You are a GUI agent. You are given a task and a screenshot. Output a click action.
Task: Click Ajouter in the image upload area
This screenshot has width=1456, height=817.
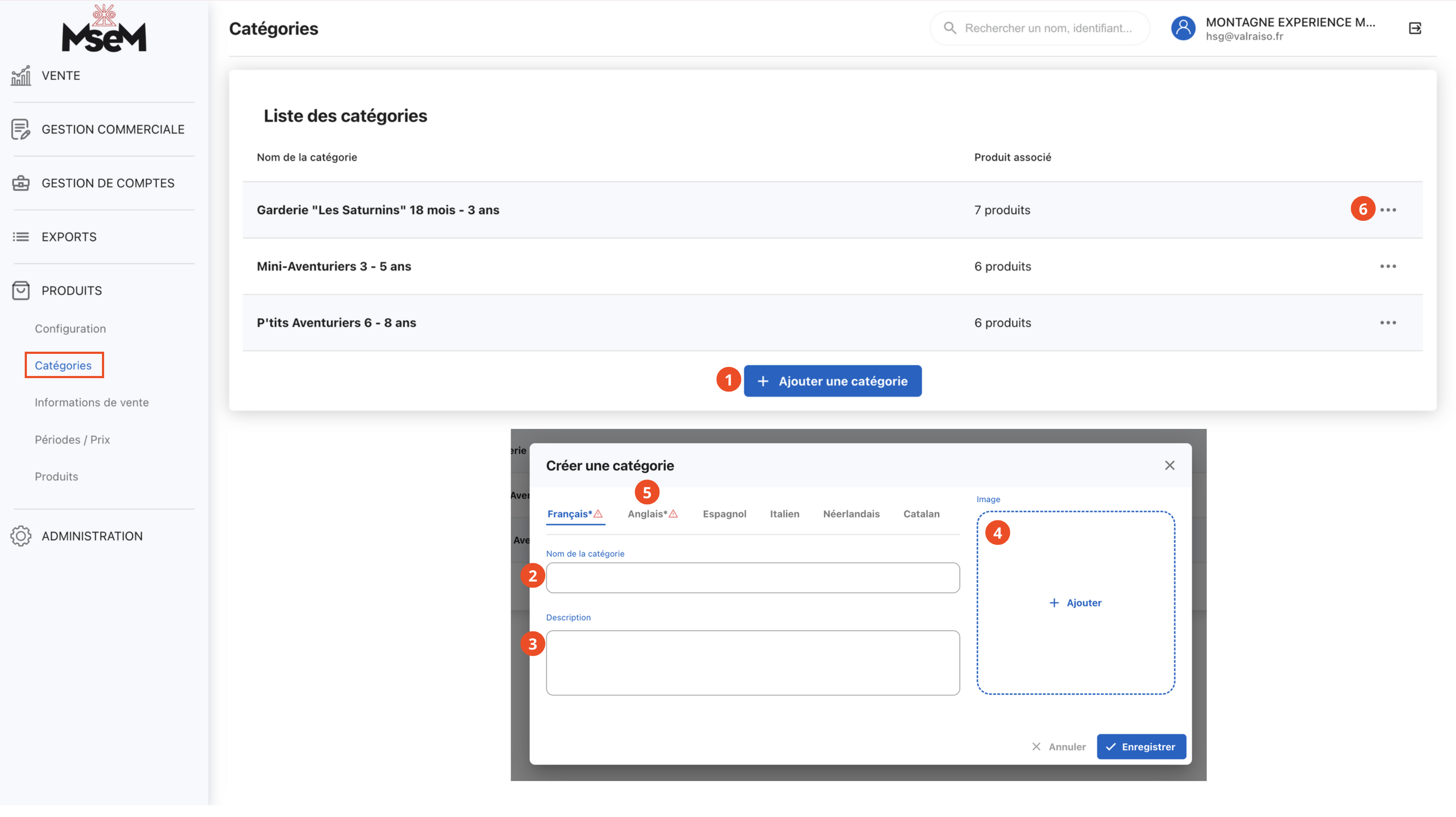click(1075, 603)
